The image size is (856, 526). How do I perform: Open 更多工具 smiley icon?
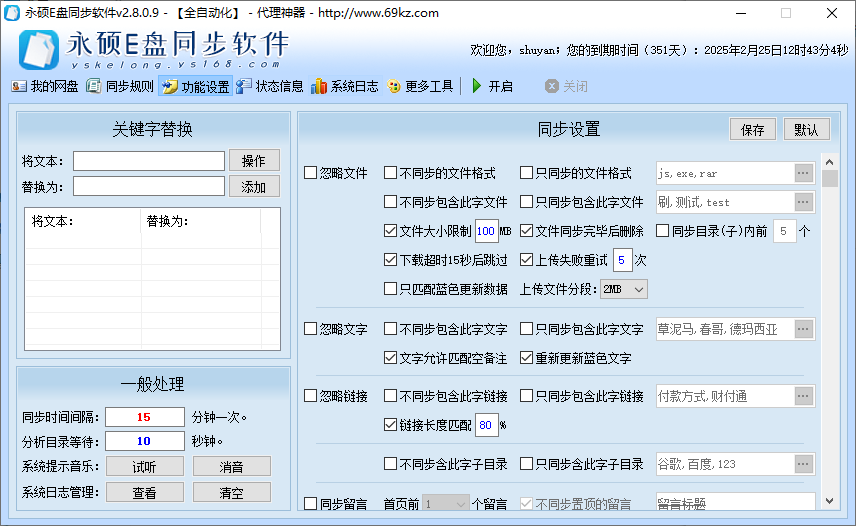coord(394,86)
